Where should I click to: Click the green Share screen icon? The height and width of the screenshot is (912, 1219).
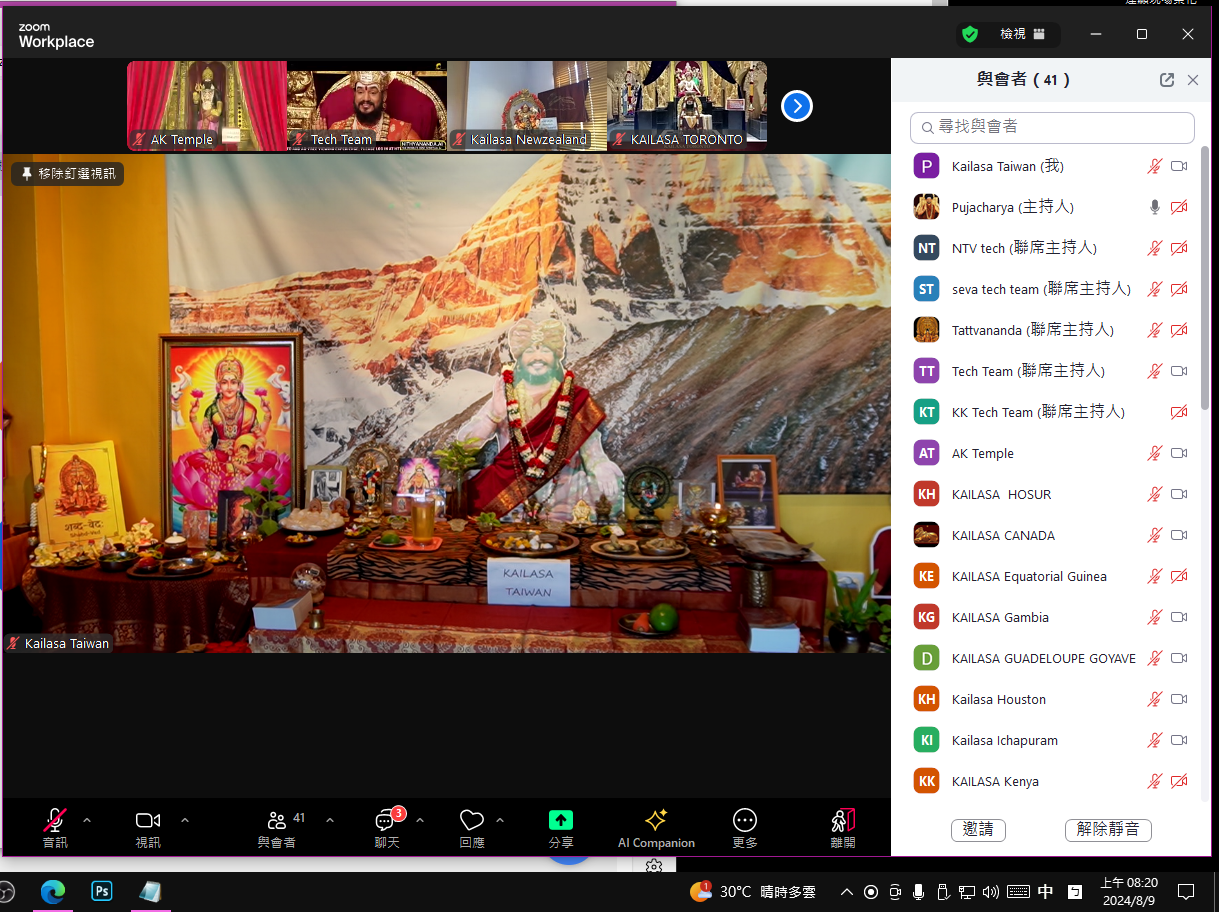(x=561, y=820)
